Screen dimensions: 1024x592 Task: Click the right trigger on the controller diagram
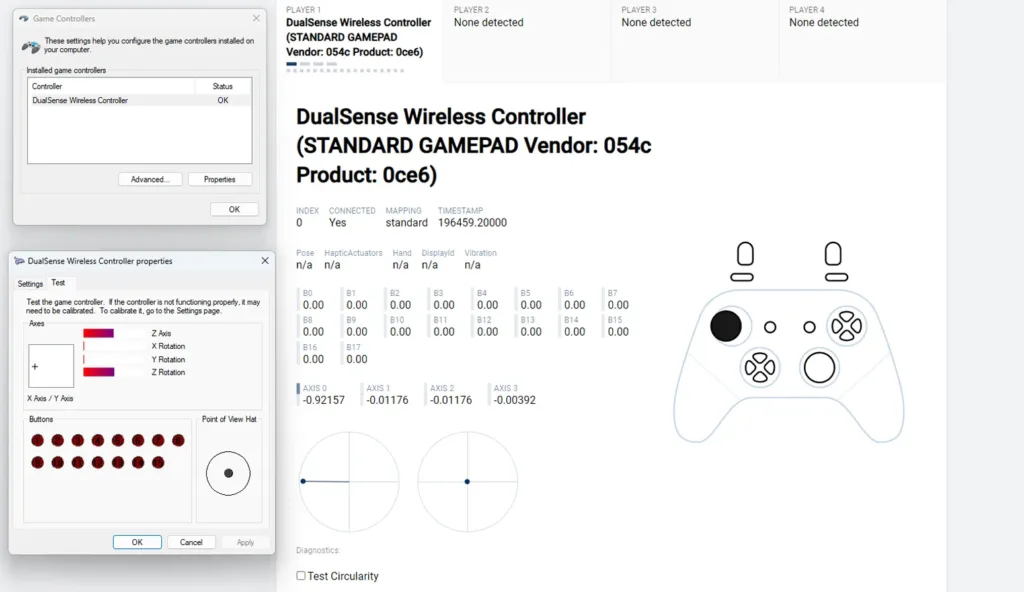click(x=833, y=254)
